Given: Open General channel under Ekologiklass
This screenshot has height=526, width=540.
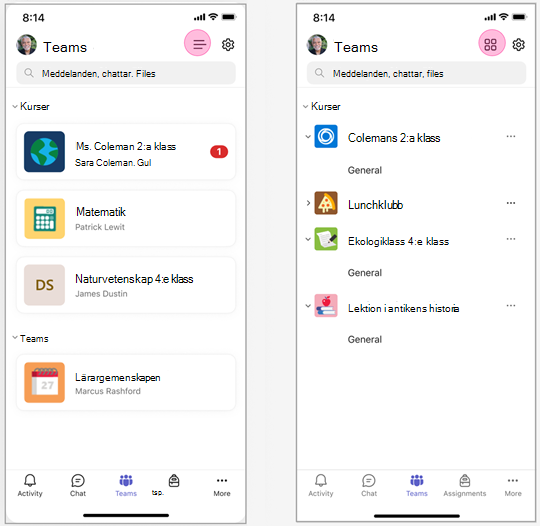Looking at the screenshot, I should pyautogui.click(x=365, y=273).
